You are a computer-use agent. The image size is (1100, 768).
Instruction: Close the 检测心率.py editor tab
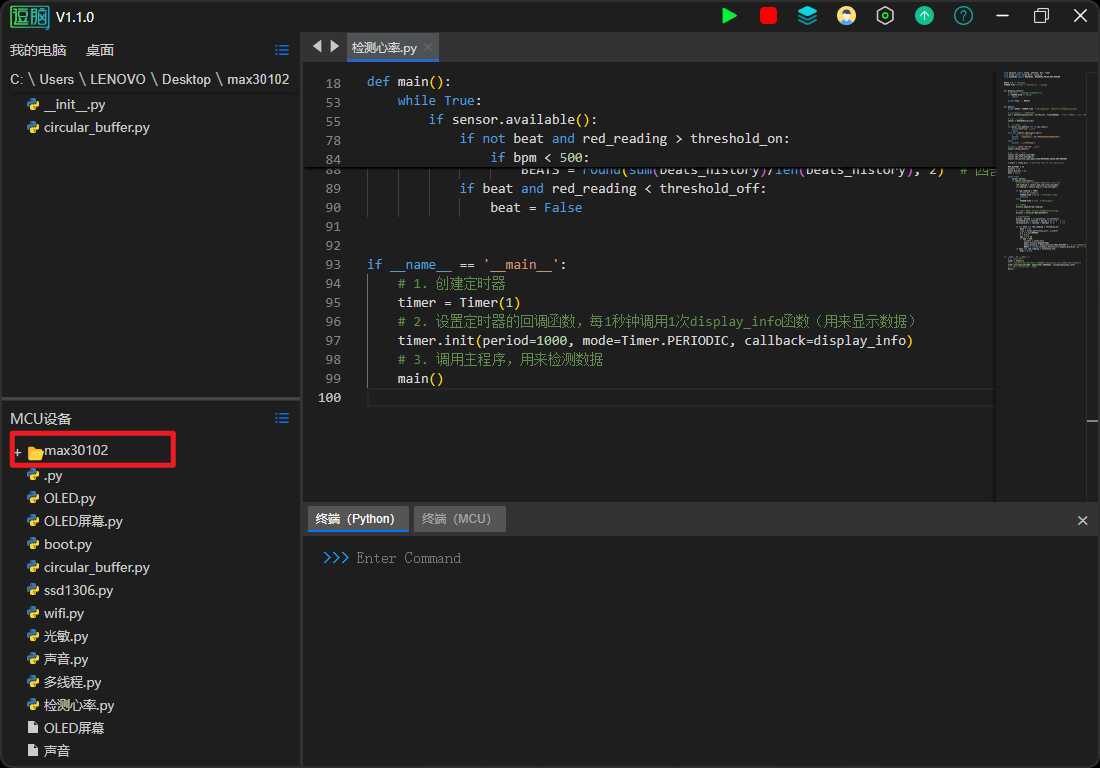point(428,47)
